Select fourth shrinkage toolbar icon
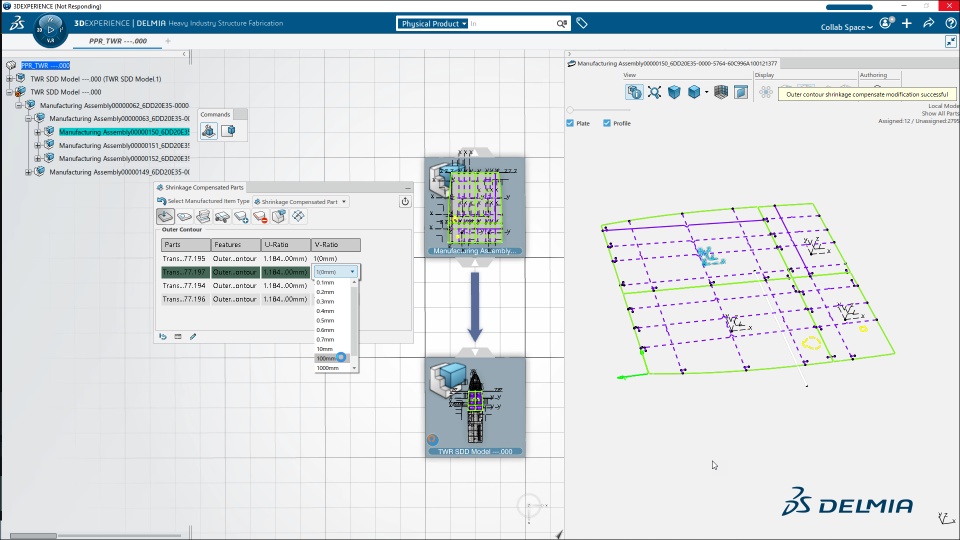The image size is (960, 540). pos(222,216)
